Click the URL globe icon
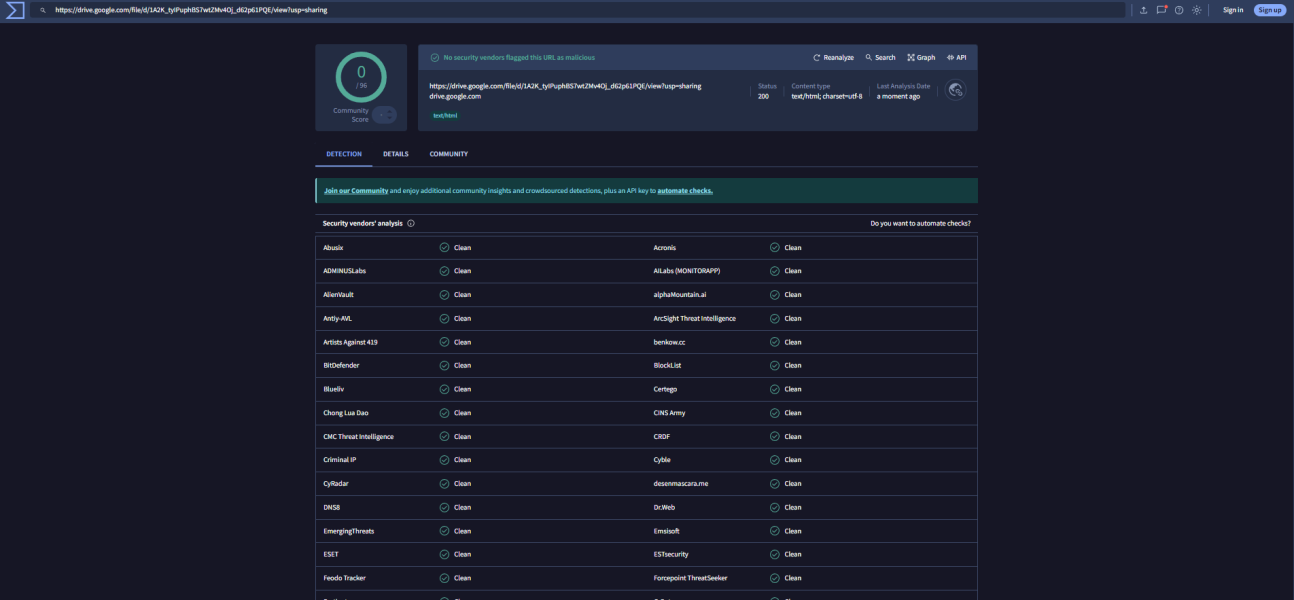Viewport: 1294px width, 600px height. [955, 91]
